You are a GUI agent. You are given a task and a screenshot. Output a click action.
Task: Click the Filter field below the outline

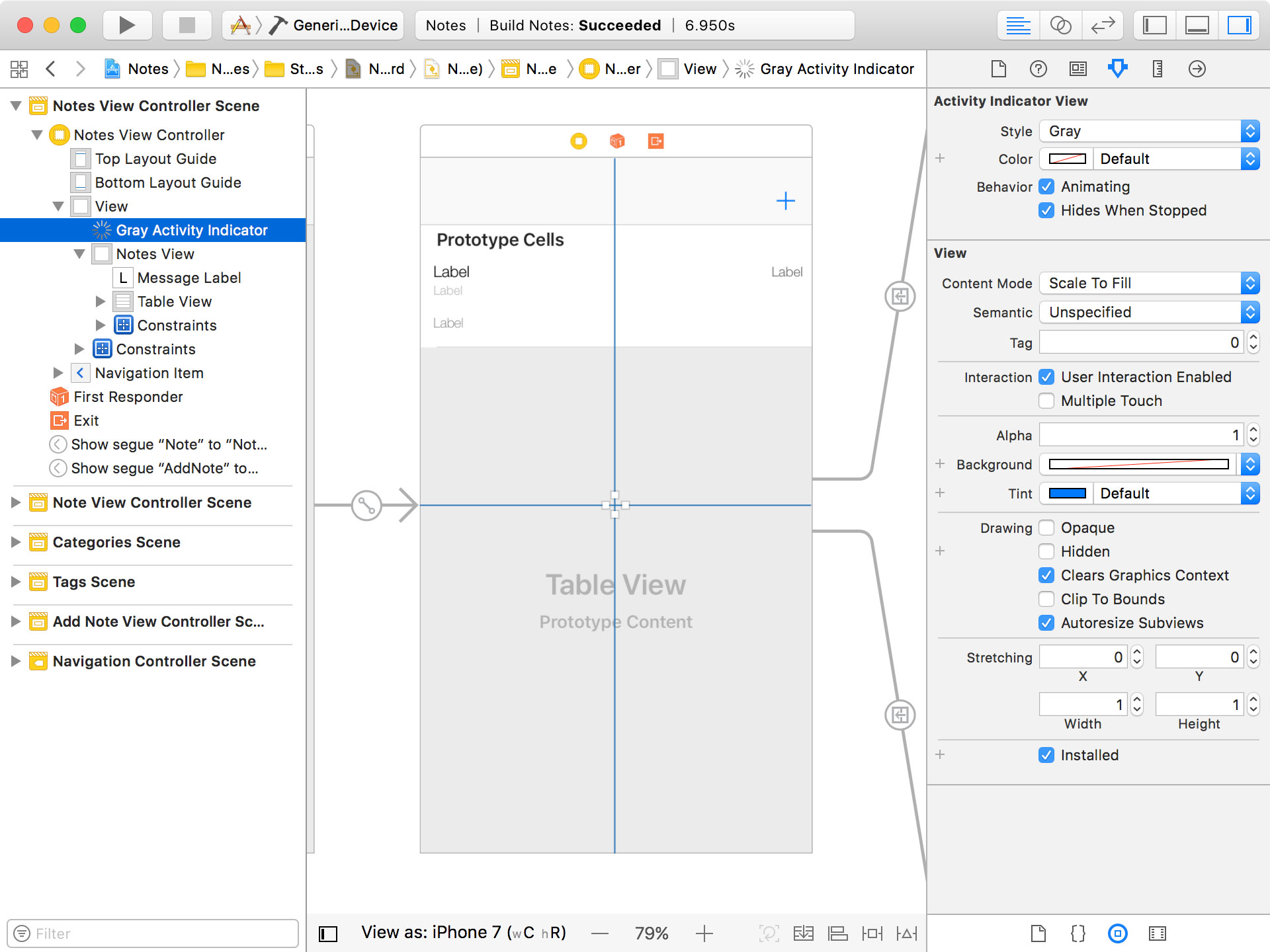click(x=152, y=933)
